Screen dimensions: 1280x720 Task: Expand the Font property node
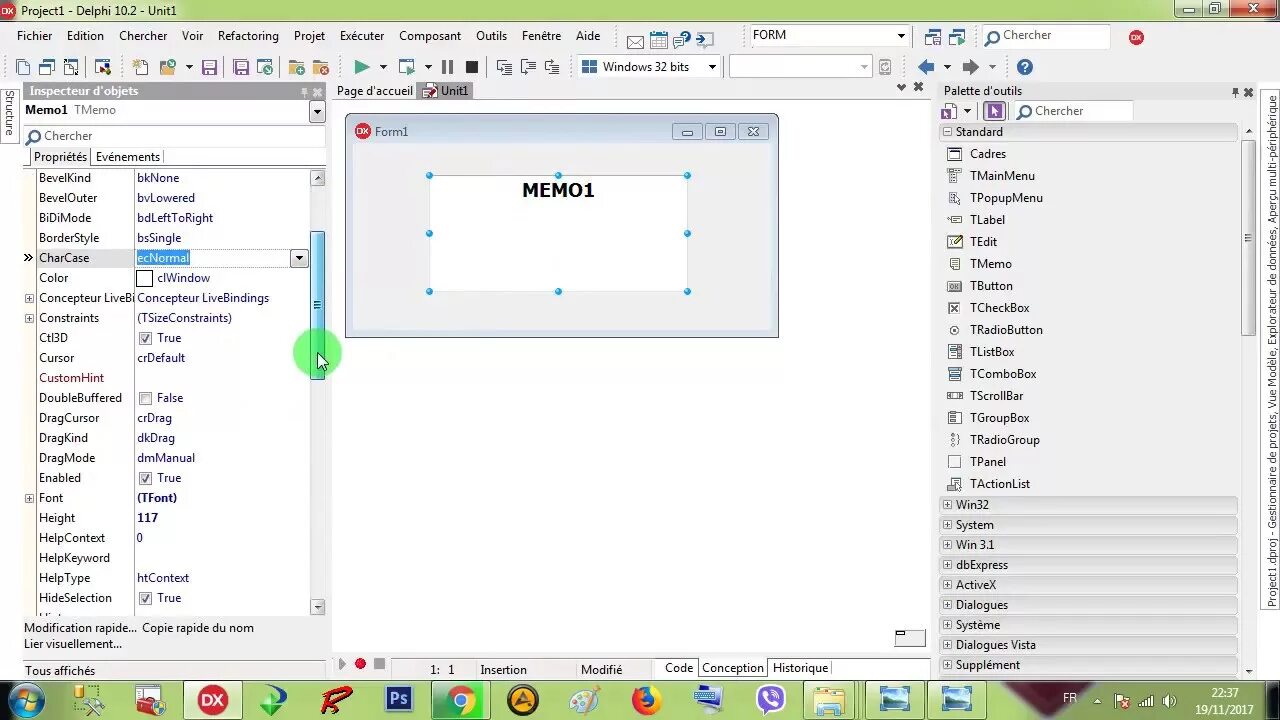tap(29, 498)
